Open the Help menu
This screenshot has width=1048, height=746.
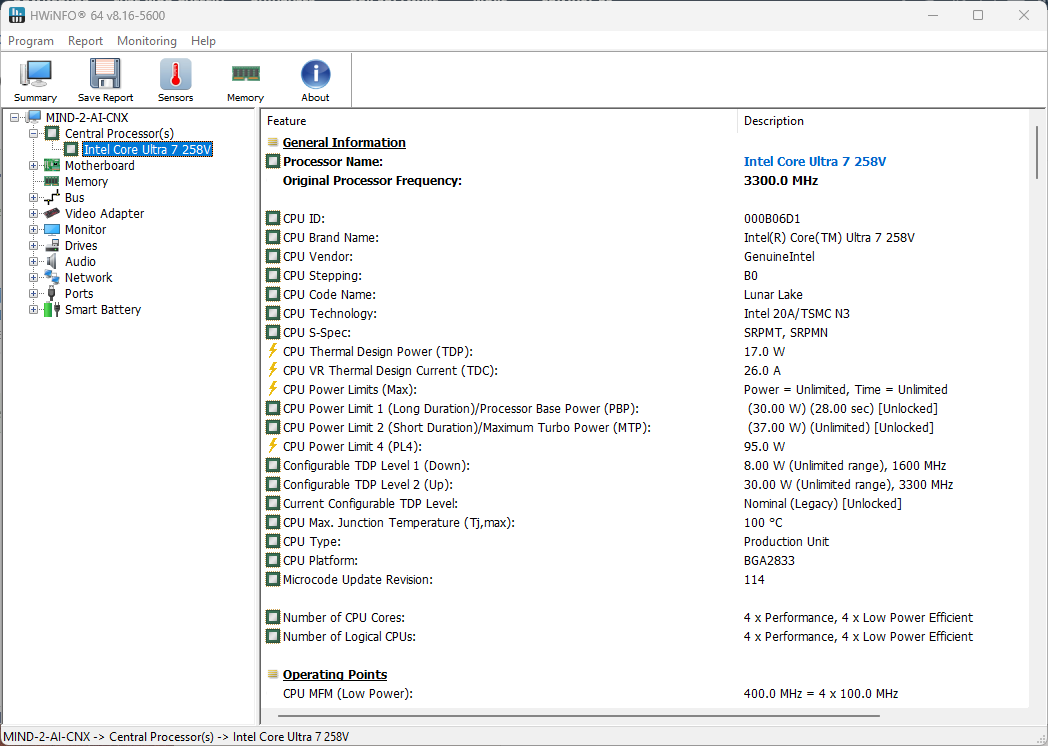[203, 41]
